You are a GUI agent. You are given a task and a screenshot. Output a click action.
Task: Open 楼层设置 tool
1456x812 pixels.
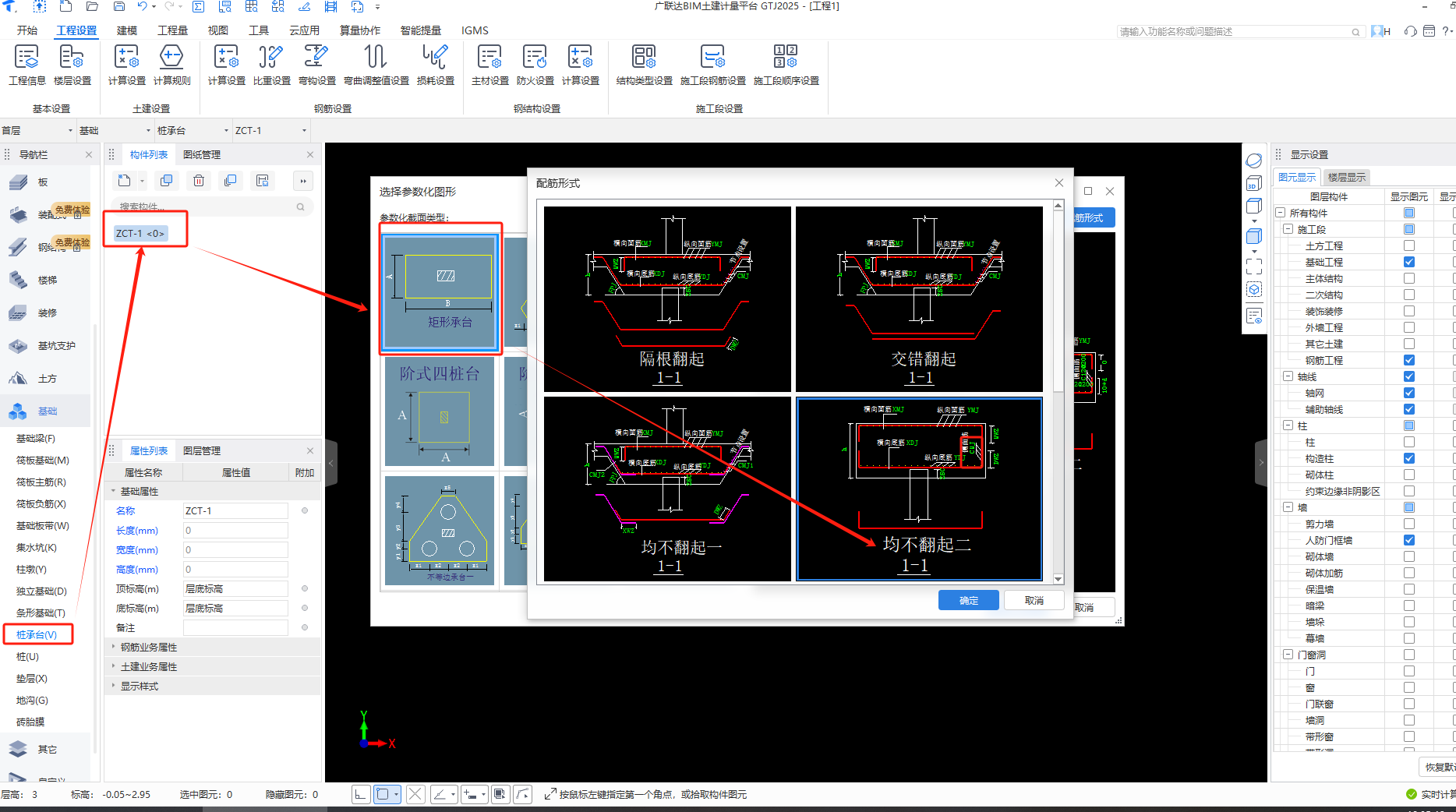(x=72, y=65)
